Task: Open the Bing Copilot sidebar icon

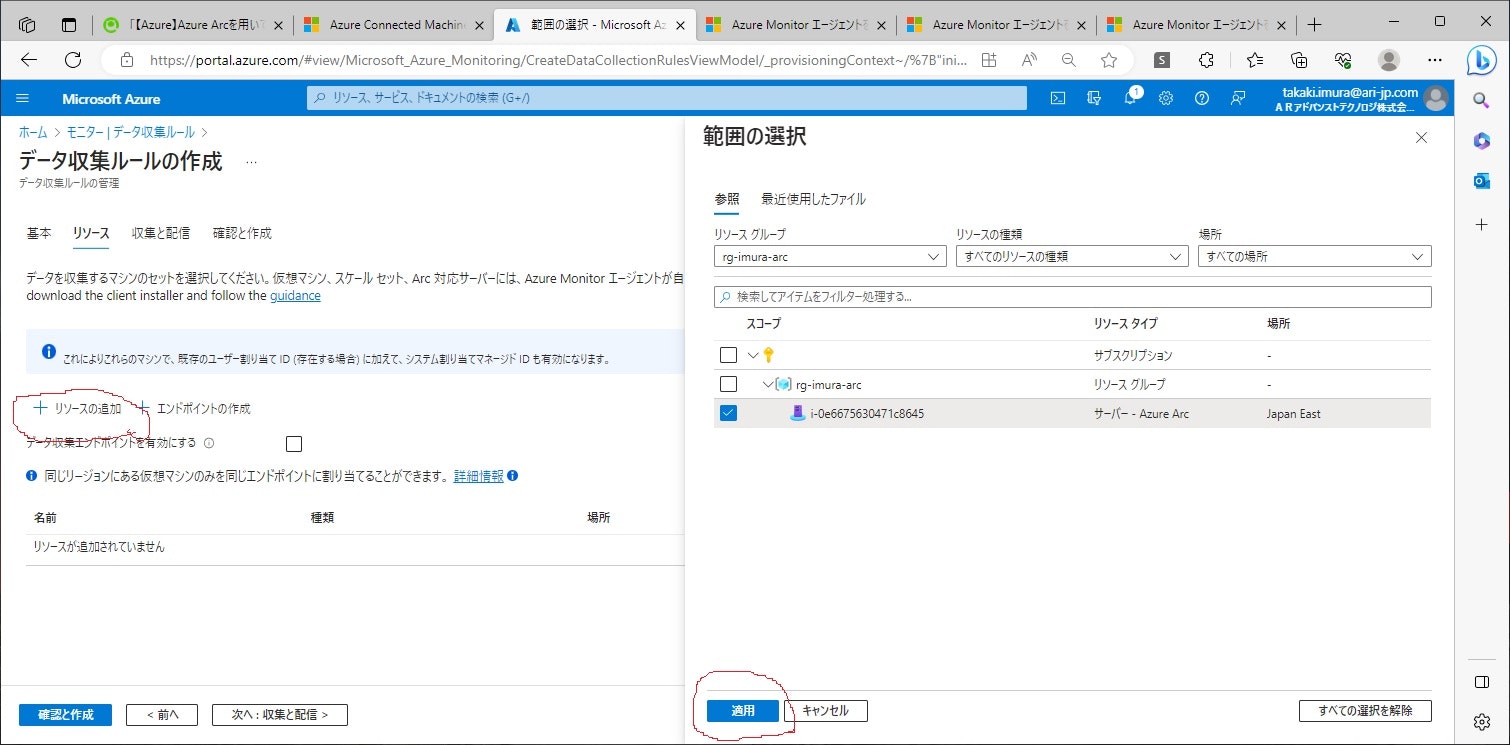Action: (x=1481, y=59)
